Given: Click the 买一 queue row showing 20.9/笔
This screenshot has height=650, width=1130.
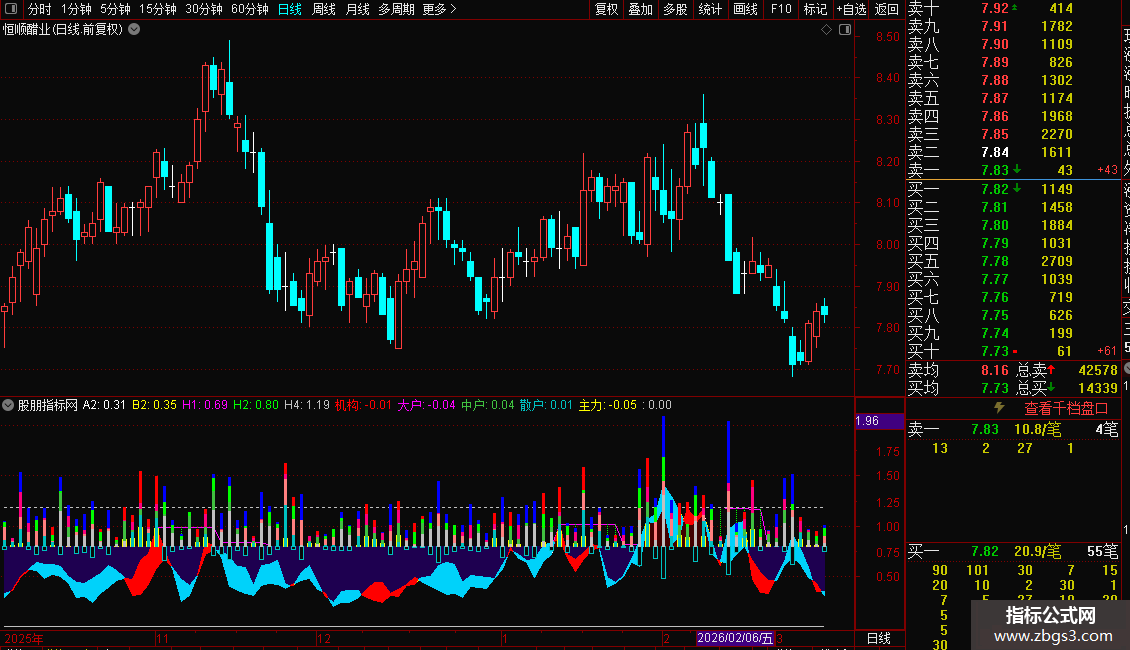Looking at the screenshot, I should click(x=1013, y=552).
